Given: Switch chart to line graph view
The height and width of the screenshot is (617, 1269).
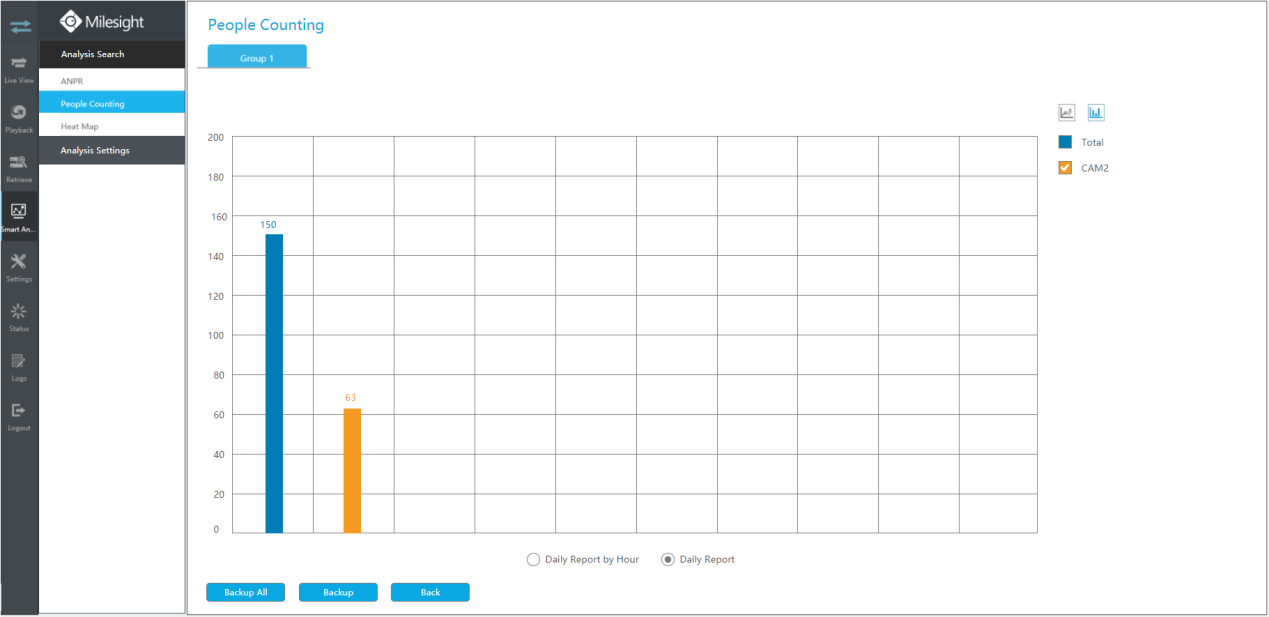Looking at the screenshot, I should tap(1066, 113).
